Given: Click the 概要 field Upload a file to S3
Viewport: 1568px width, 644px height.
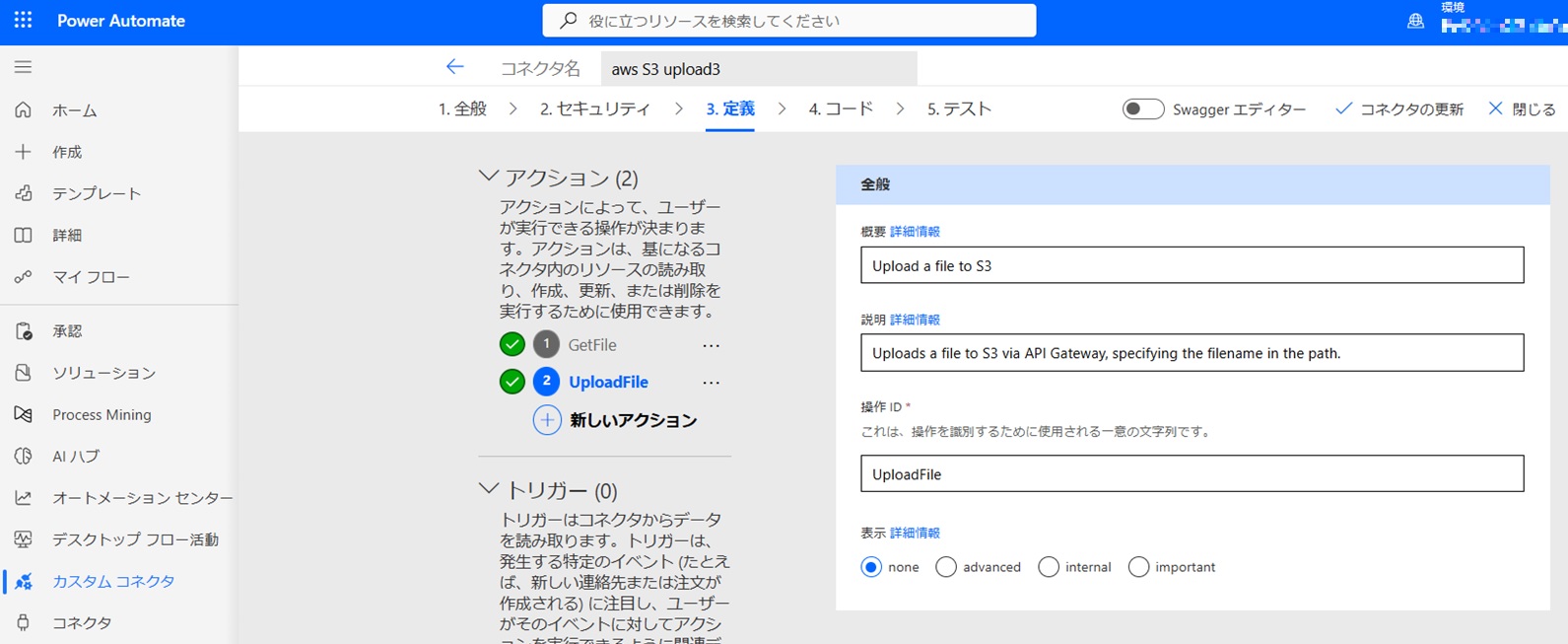Looking at the screenshot, I should click(1192, 265).
